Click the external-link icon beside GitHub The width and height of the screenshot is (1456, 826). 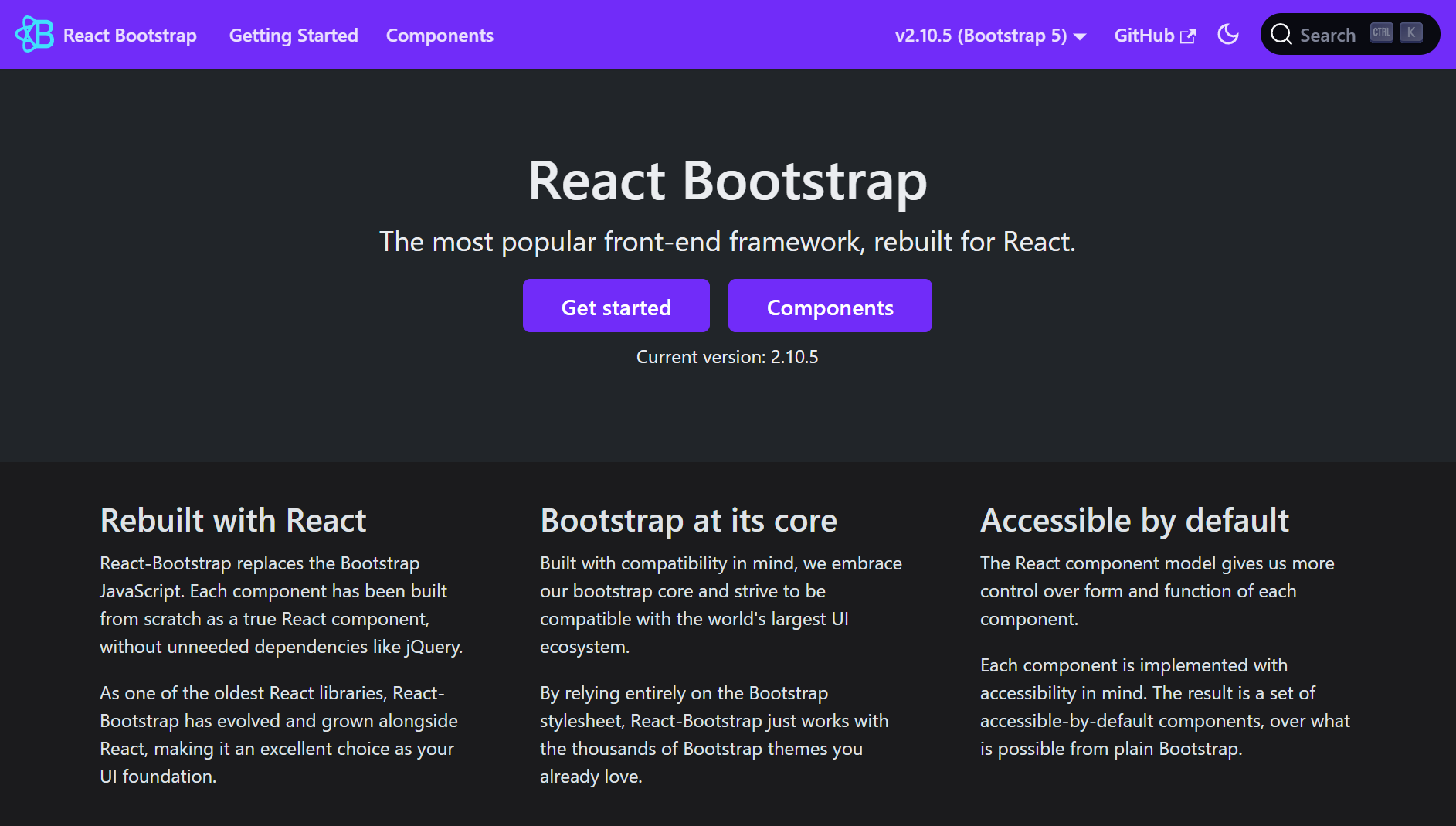coord(1187,35)
